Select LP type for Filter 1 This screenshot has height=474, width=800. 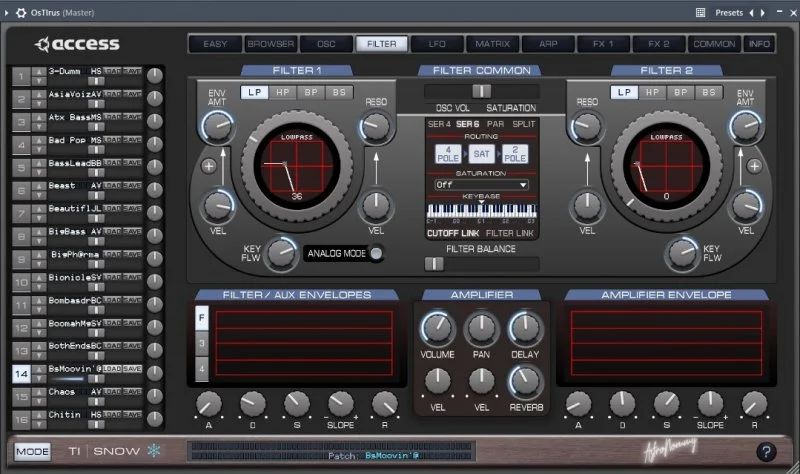tap(255, 92)
